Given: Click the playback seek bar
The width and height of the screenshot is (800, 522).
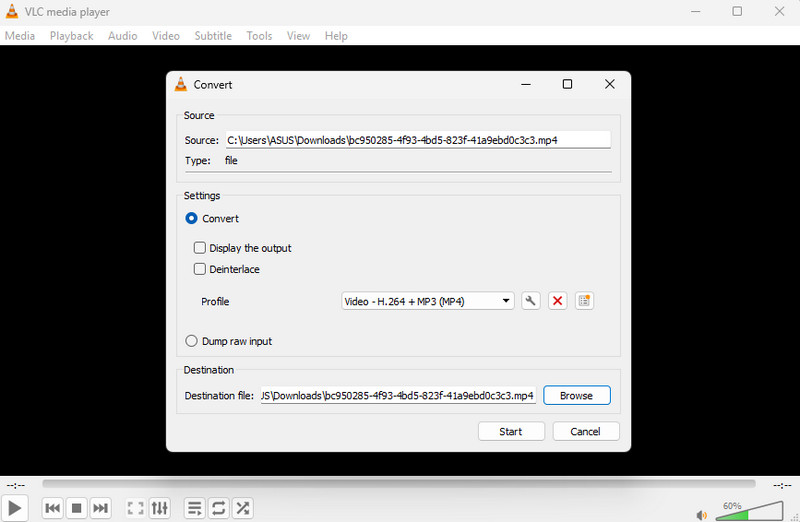Looking at the screenshot, I should (x=398, y=483).
